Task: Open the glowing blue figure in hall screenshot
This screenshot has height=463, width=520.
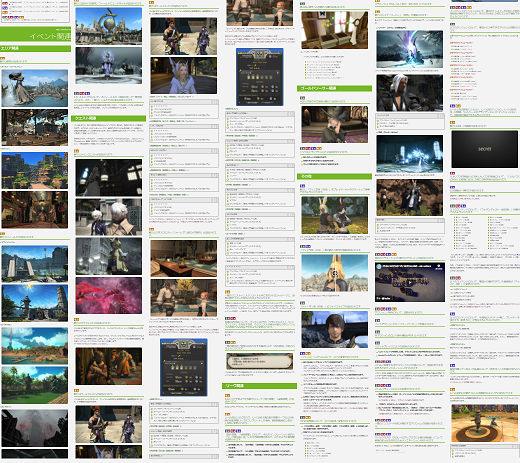Action: pos(410,154)
